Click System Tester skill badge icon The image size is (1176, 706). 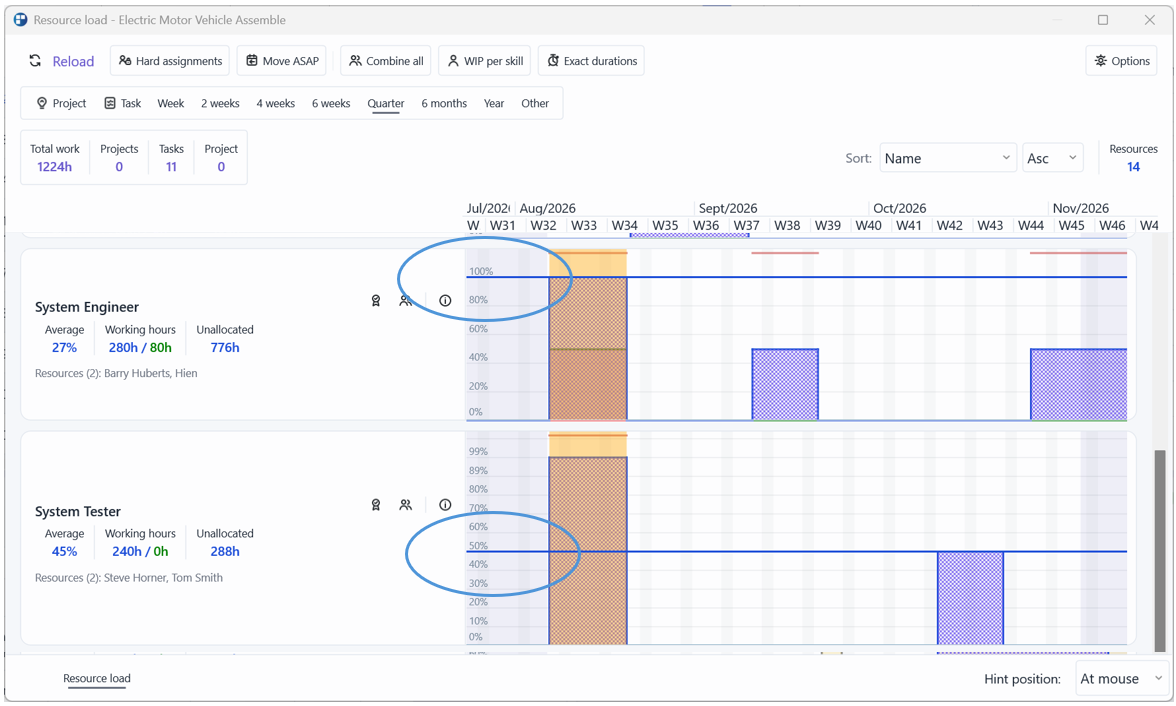click(376, 505)
